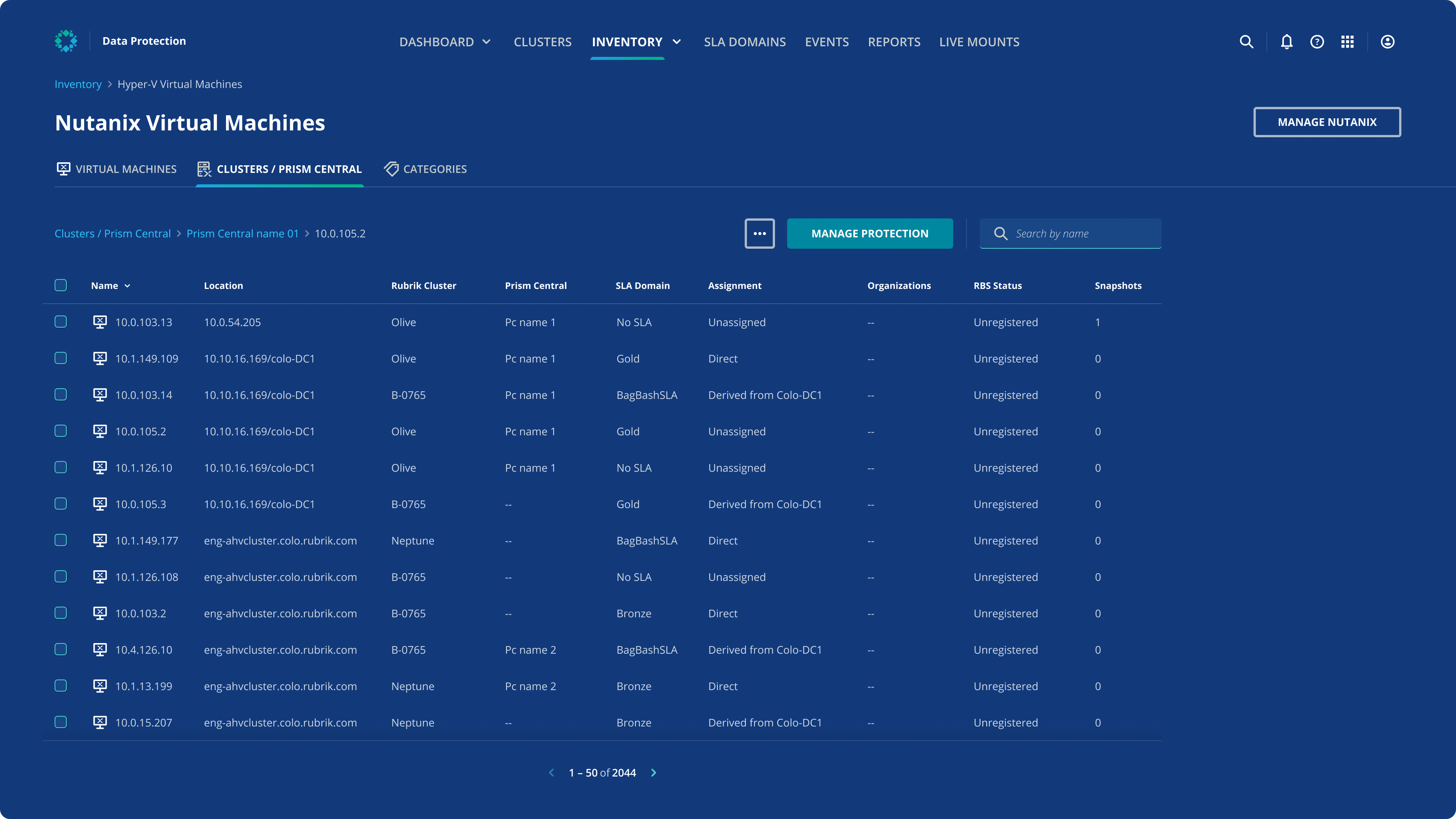Click the VM icon for 10.0.105.3
1456x819 pixels.
coord(99,504)
